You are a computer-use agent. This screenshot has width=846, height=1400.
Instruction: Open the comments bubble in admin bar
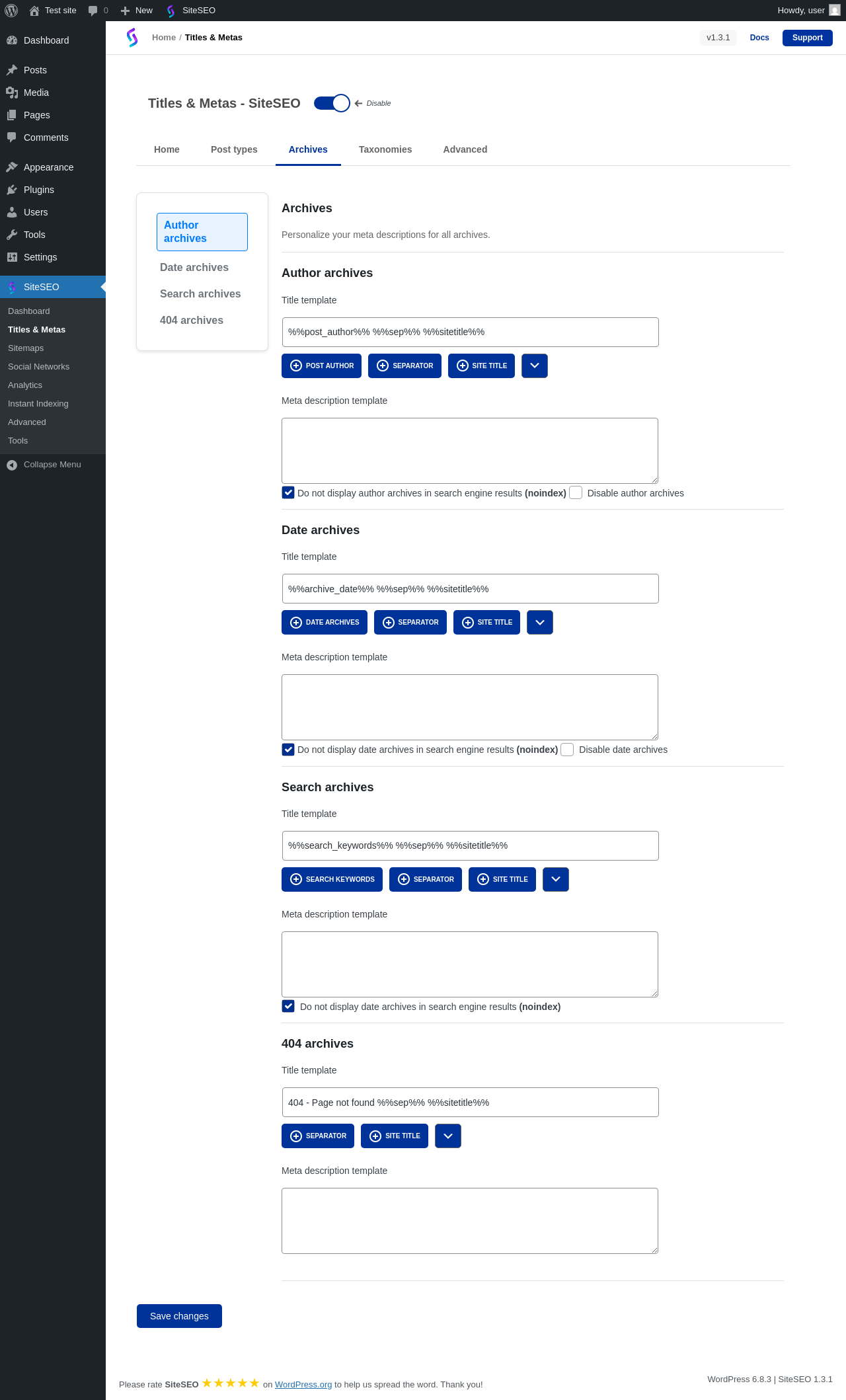pyautogui.click(x=93, y=11)
